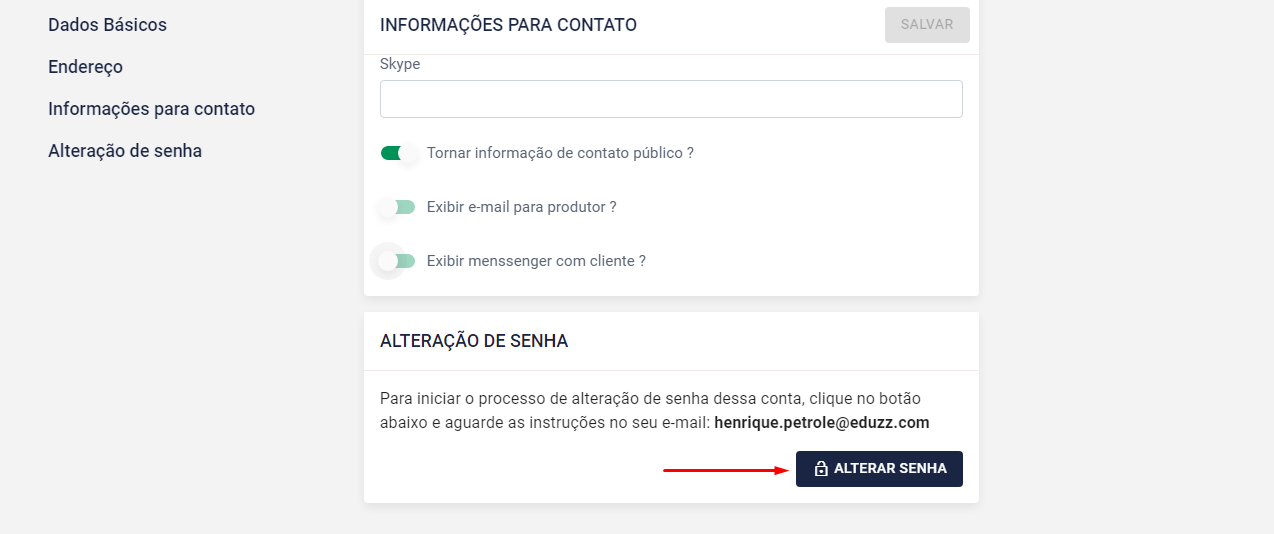
Task: Click the 'ALTERAÇÃO DE SENHA' card header
Action: click(x=474, y=341)
